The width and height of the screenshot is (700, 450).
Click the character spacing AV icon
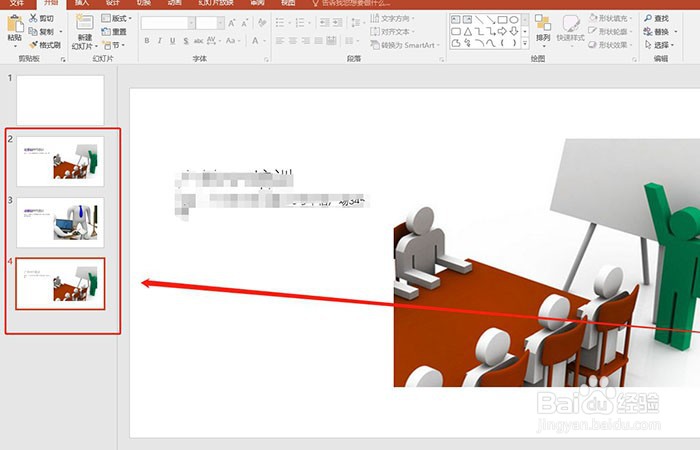click(211, 41)
